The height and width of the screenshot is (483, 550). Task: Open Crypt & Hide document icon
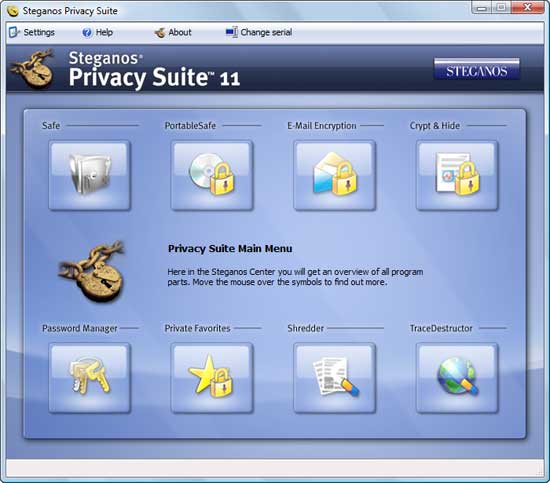(x=457, y=175)
